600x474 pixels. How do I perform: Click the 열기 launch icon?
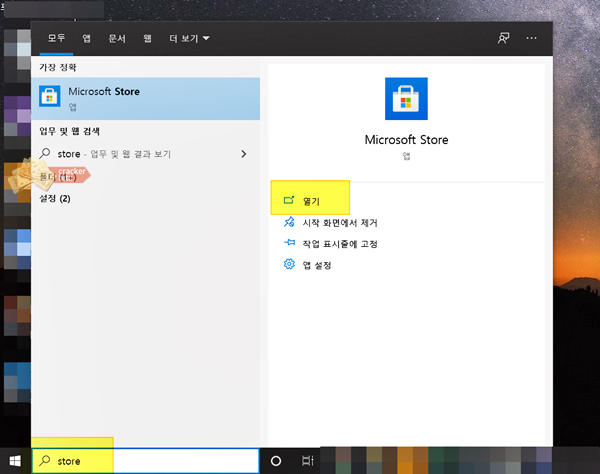(x=289, y=200)
